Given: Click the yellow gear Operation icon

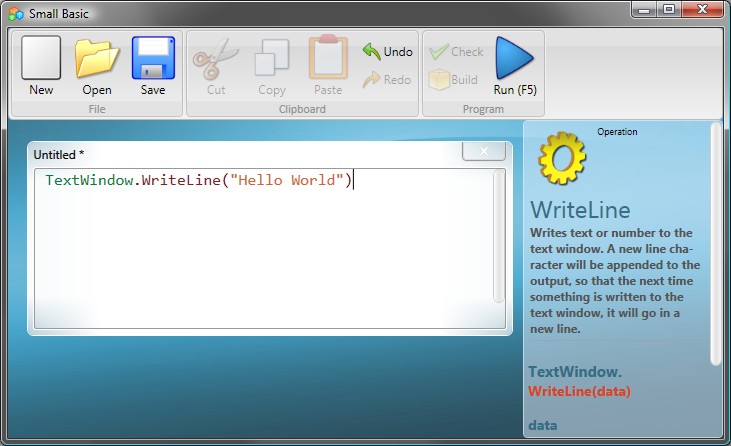Looking at the screenshot, I should coord(562,158).
